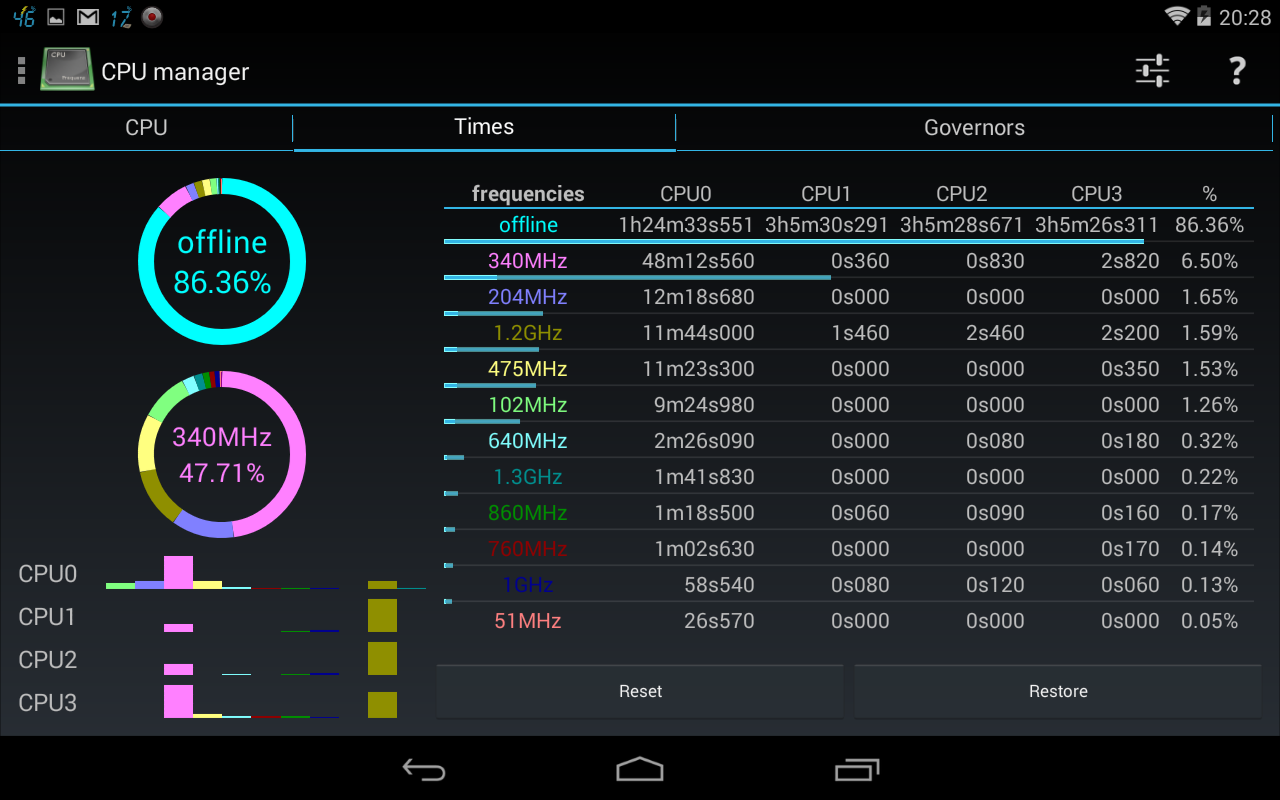Viewport: 1280px width, 800px height.
Task: Tap the Home navigation button
Action: pos(639,770)
